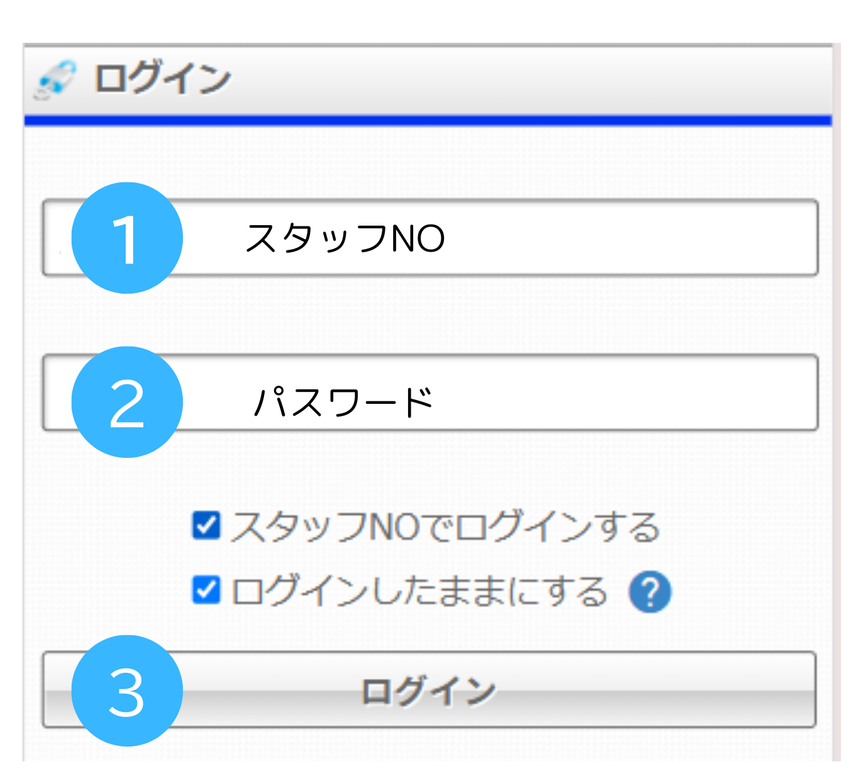859x768 pixels.
Task: Click the スタッフNO placeholder text
Action: [x=345, y=238]
